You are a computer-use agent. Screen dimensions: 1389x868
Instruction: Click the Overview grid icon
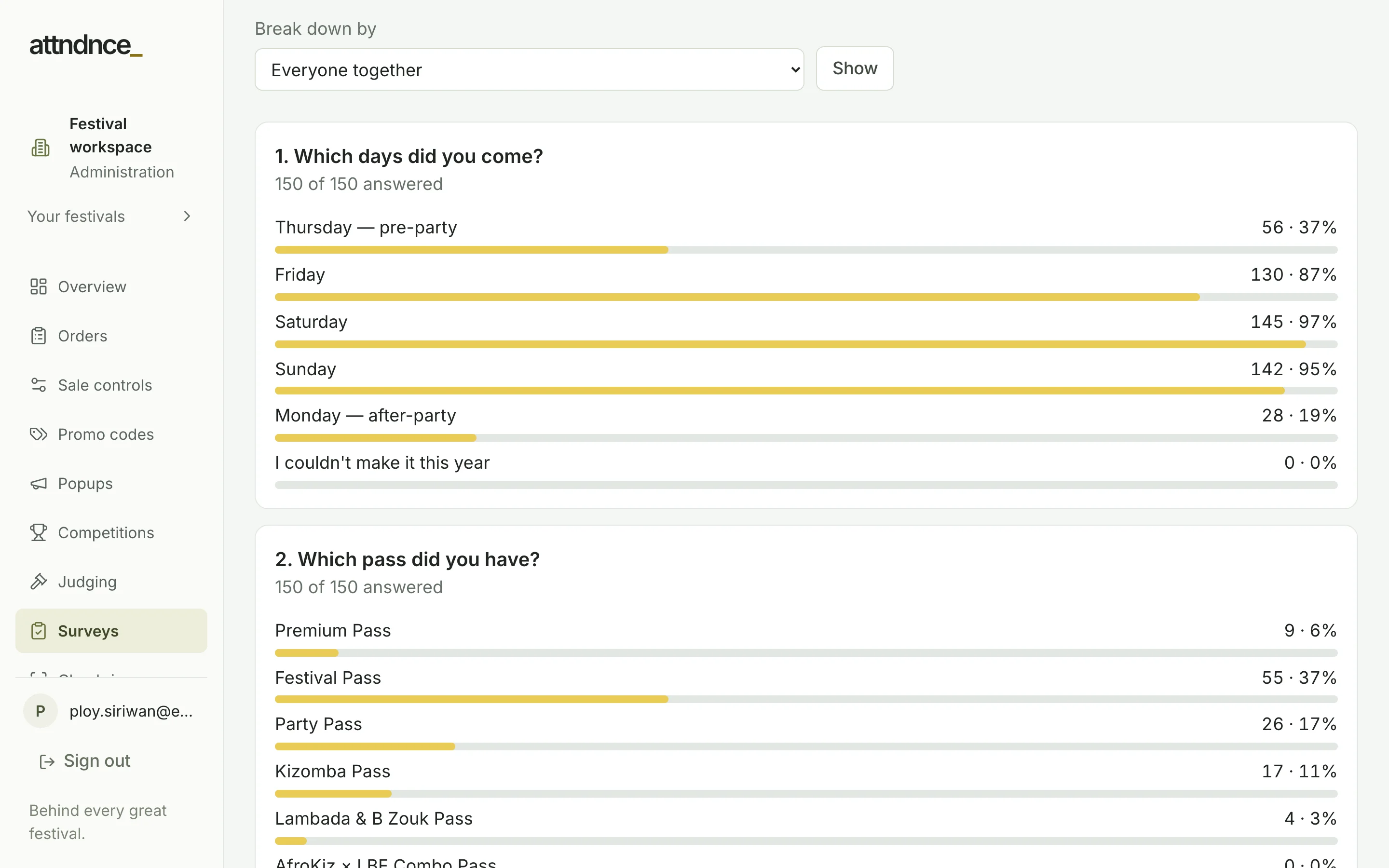click(x=39, y=286)
